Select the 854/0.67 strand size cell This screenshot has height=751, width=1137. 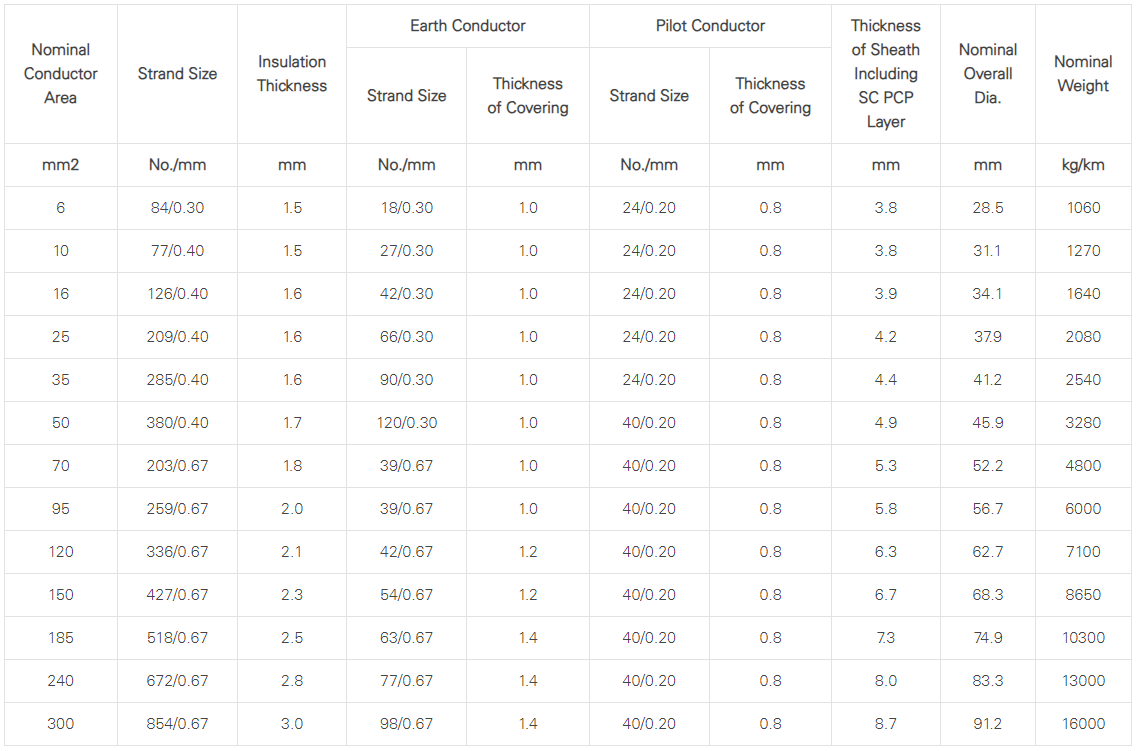tap(177, 723)
